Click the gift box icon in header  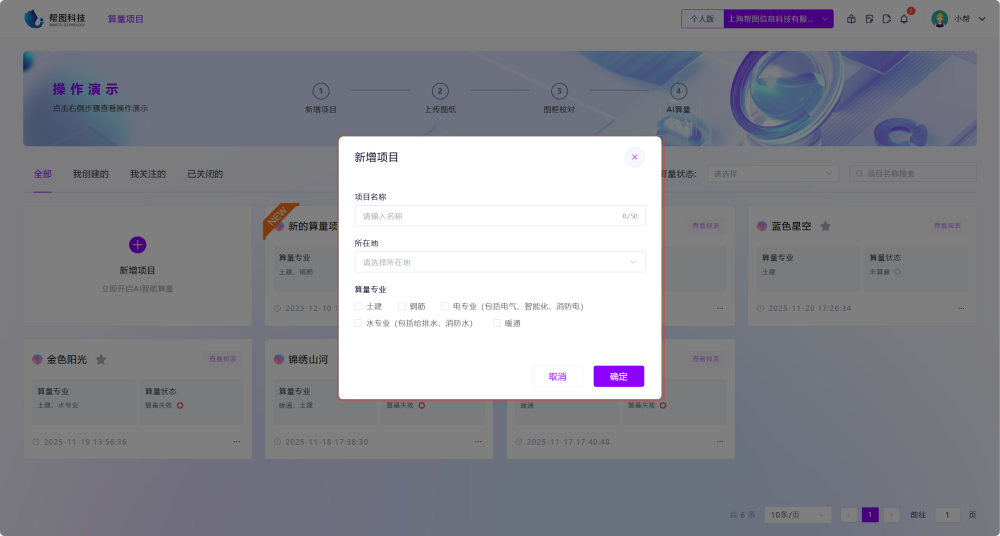coord(851,19)
